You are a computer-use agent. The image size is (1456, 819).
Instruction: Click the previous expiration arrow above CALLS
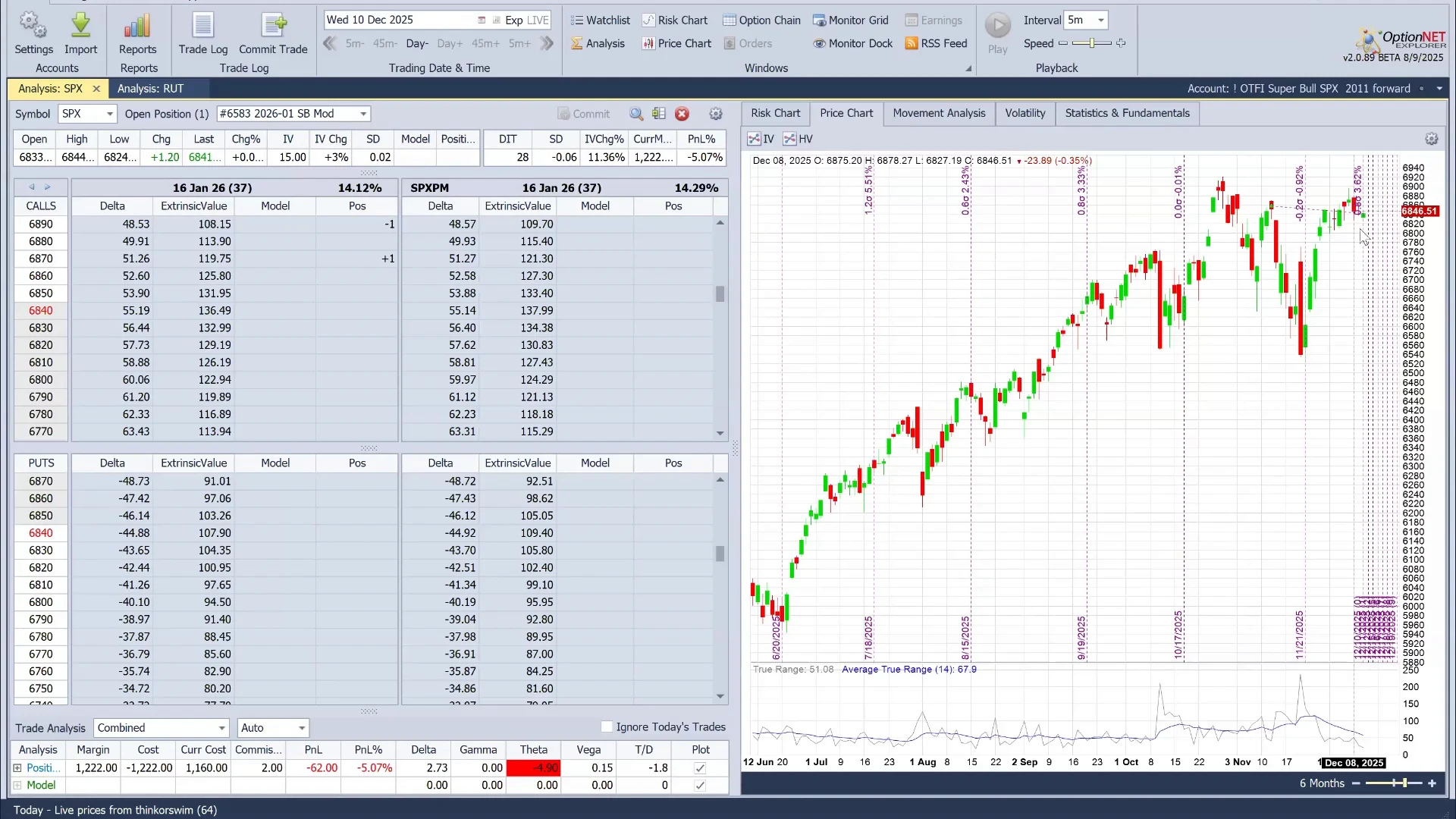pyautogui.click(x=32, y=187)
